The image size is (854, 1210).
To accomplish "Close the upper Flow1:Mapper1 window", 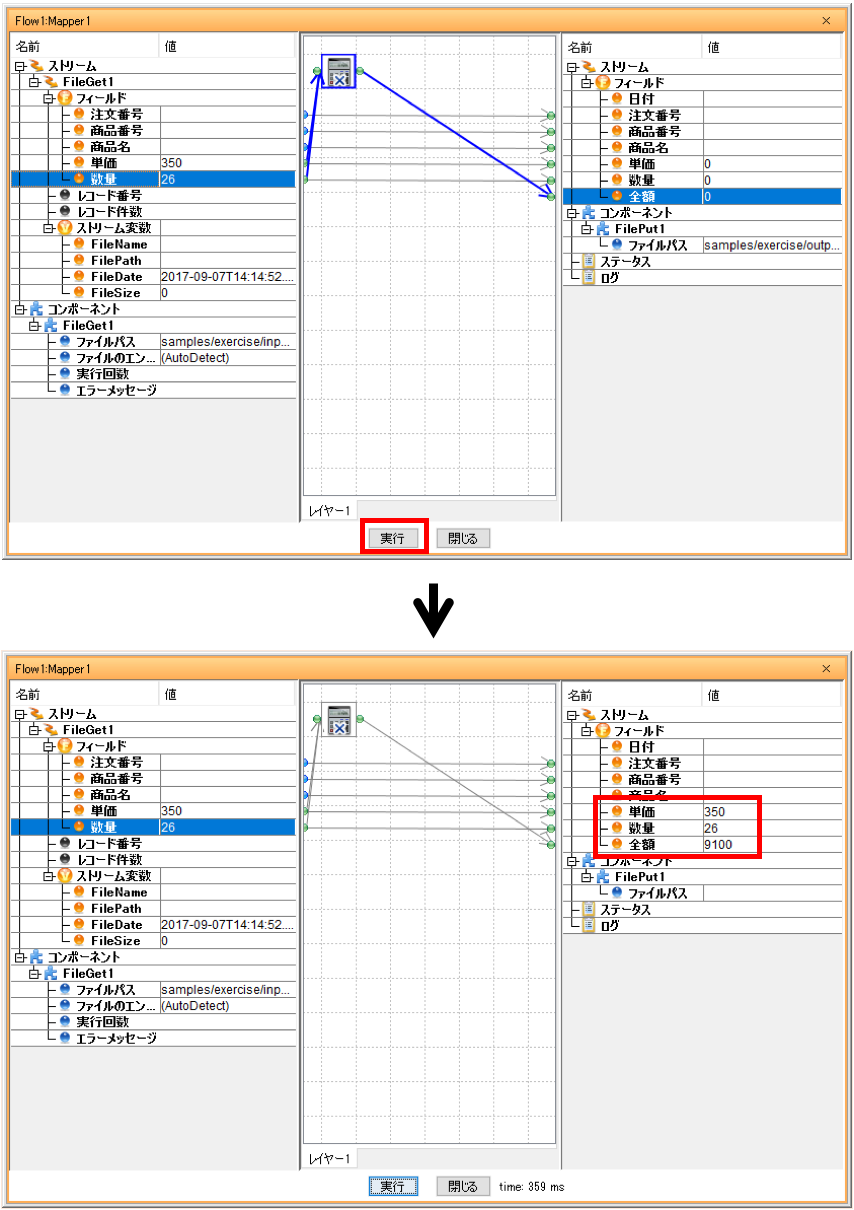I will 826,20.
